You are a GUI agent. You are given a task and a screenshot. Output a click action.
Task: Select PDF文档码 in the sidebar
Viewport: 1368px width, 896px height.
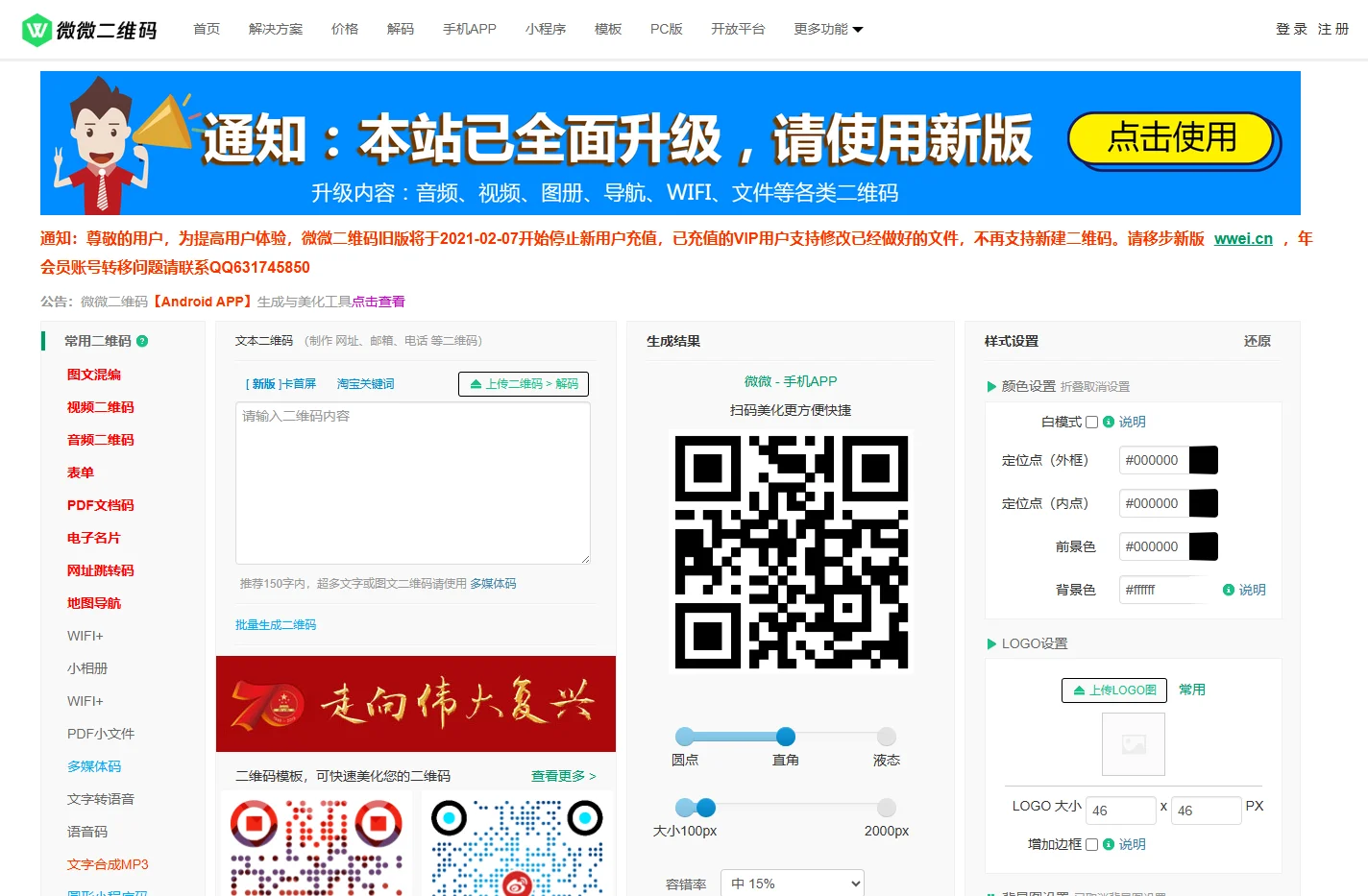(x=101, y=505)
